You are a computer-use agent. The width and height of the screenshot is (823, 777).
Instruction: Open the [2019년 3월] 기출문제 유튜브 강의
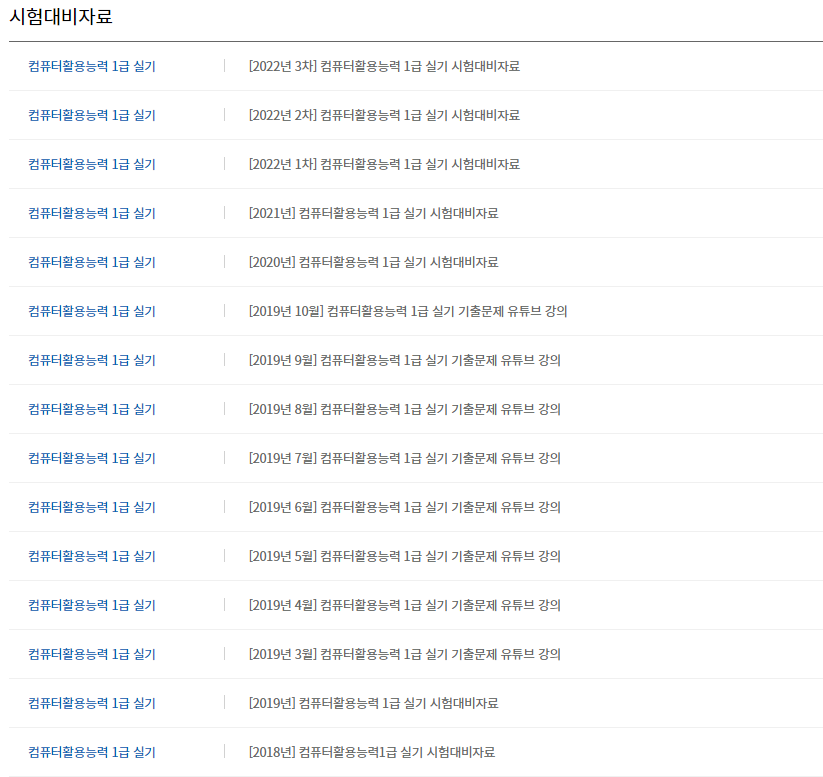pos(404,655)
